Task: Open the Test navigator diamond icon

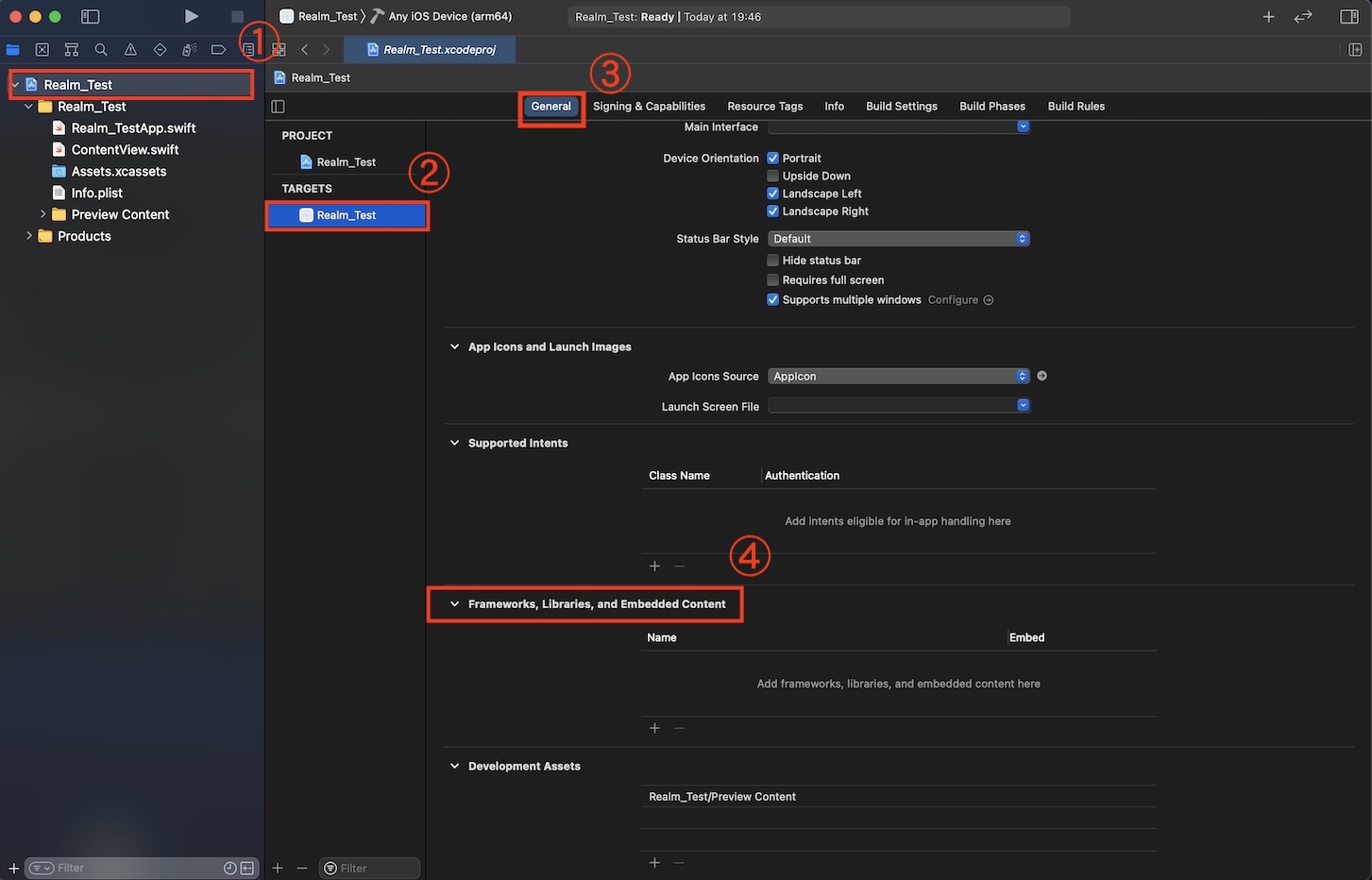Action: (x=160, y=49)
